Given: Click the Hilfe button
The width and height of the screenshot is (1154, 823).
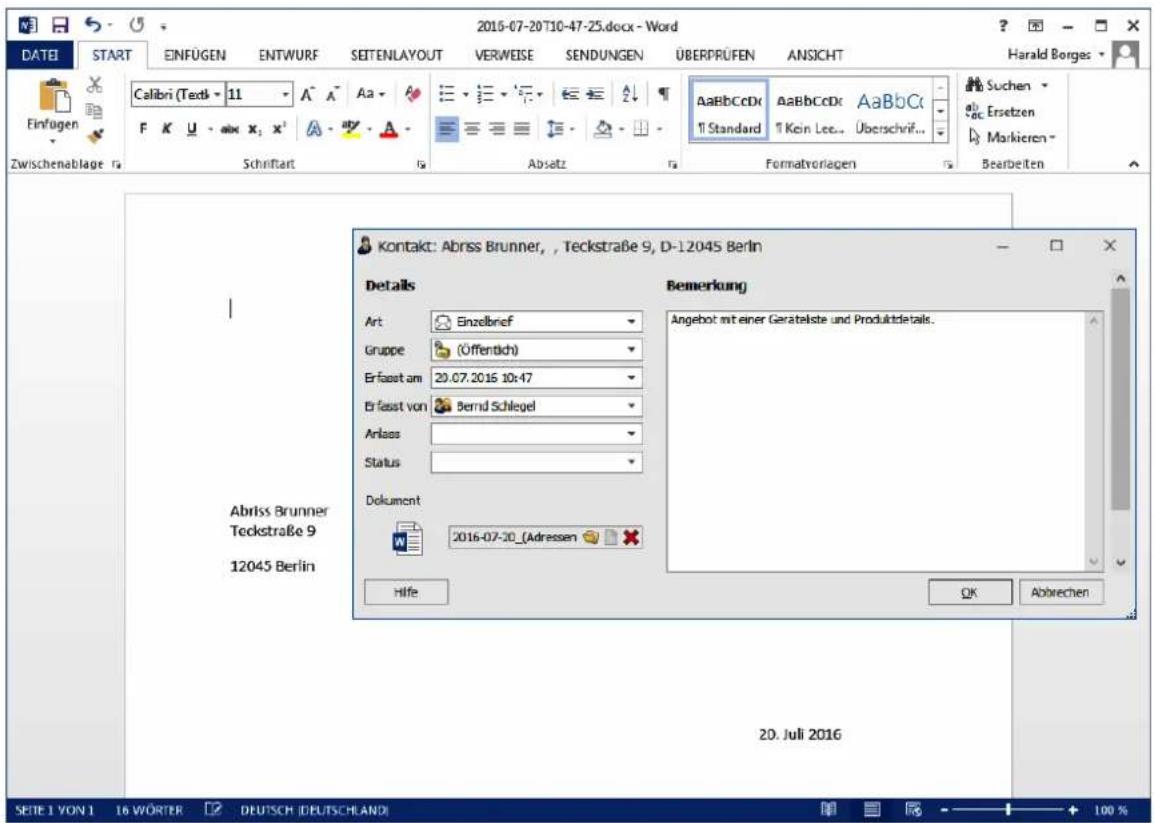Looking at the screenshot, I should [406, 593].
